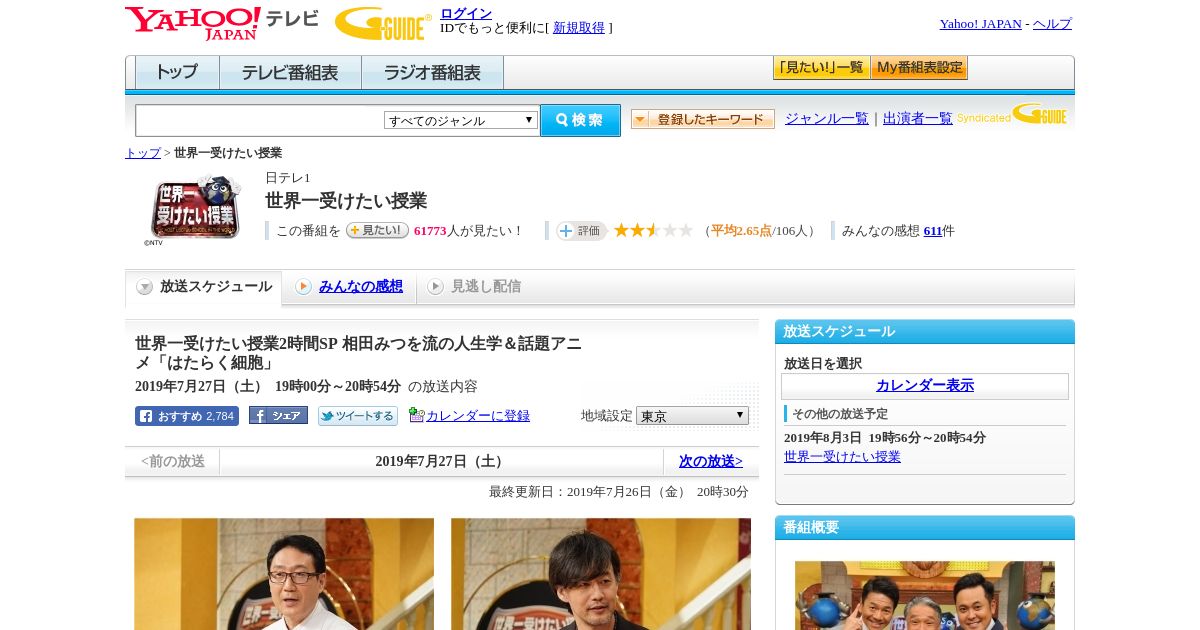Viewport: 1200px width, 630px height.
Task: Click the ヘルプ link
Action: 1052,24
